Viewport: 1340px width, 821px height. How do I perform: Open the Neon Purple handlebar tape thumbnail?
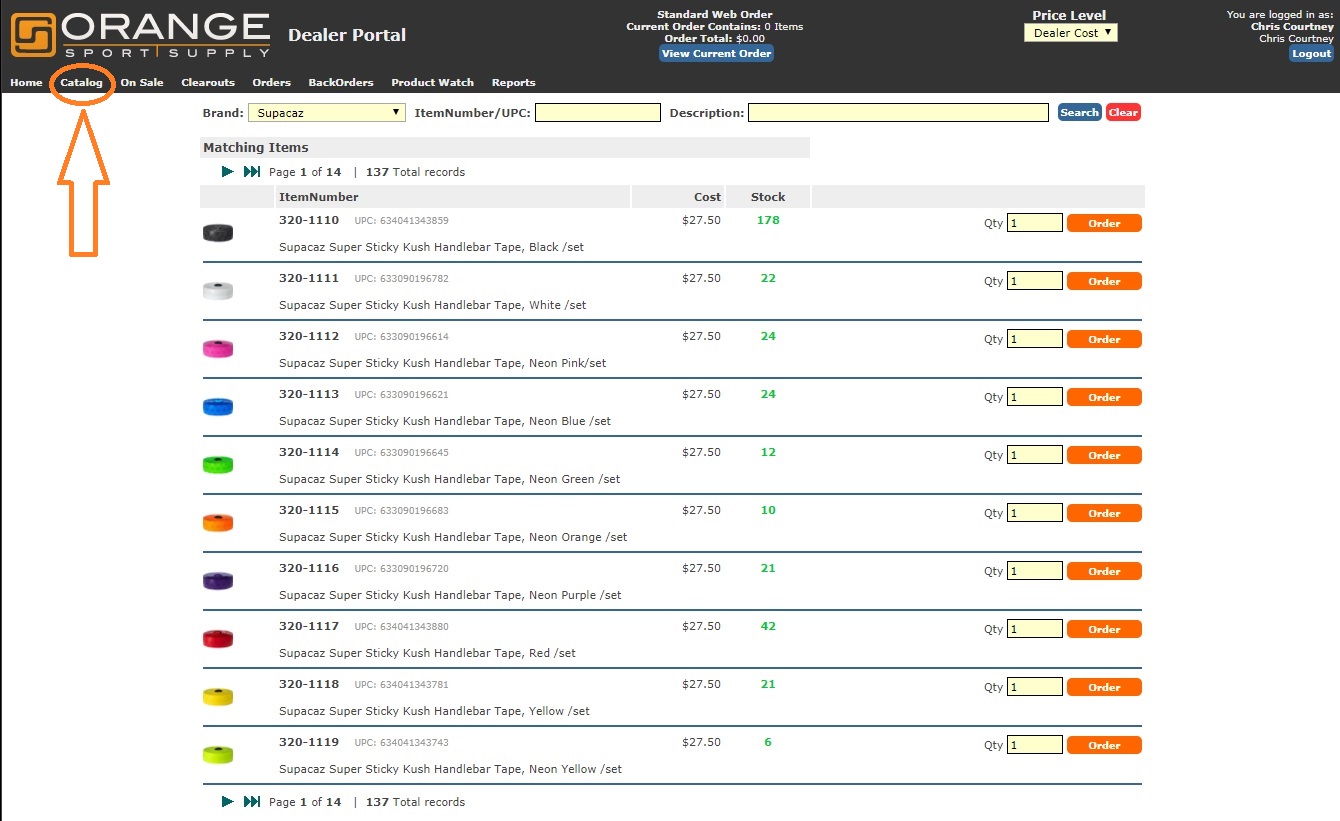coord(218,581)
